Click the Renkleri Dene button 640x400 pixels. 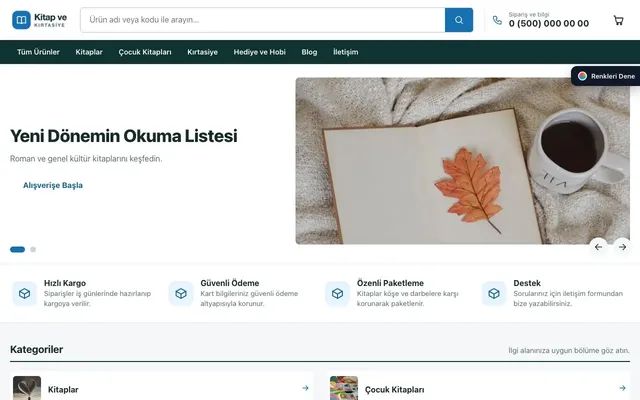pyautogui.click(x=606, y=76)
